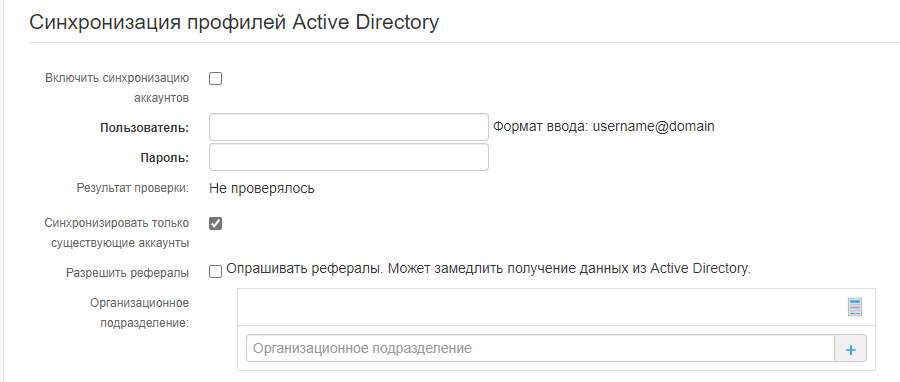Click 'Синхронизировать только существующие аккаунты' label

coord(117,233)
